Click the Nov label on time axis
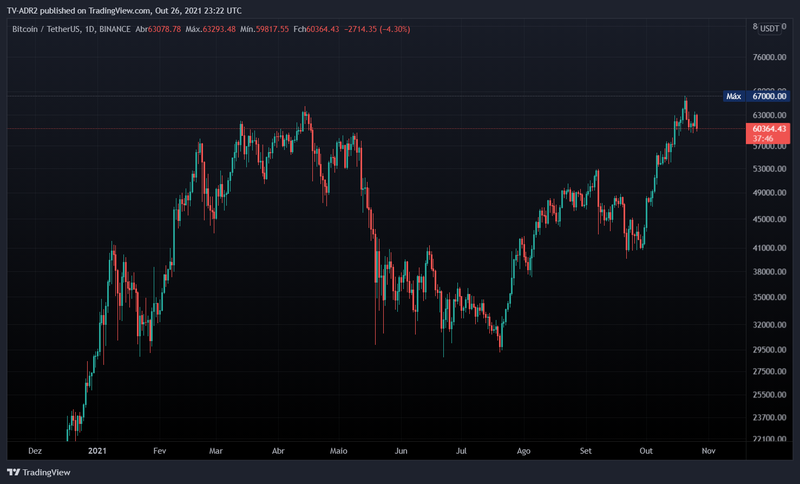Image resolution: width=800 pixels, height=484 pixels. [x=709, y=451]
